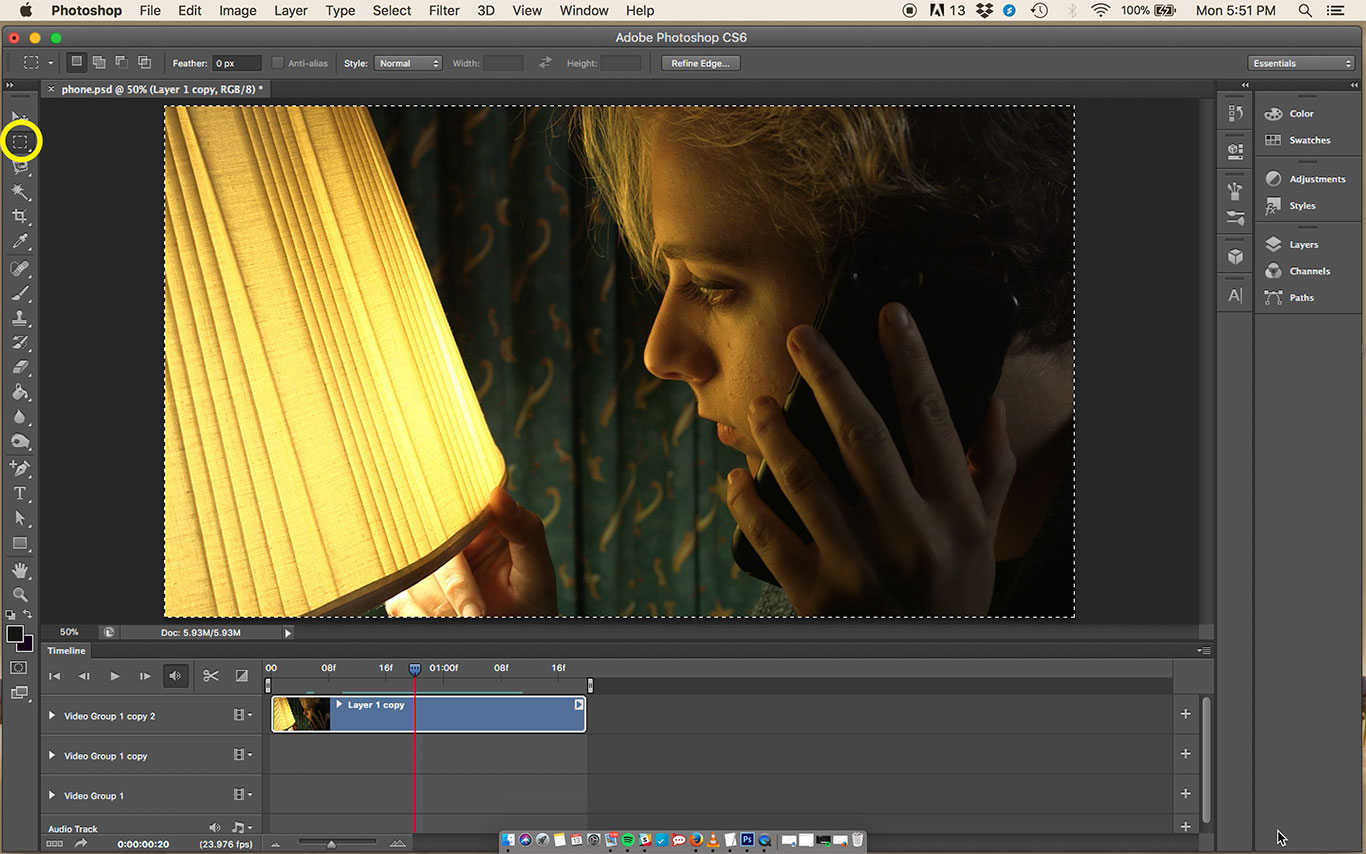Screen dimensions: 1366x854
Task: Select the Pen tool
Action: pyautogui.click(x=20, y=468)
